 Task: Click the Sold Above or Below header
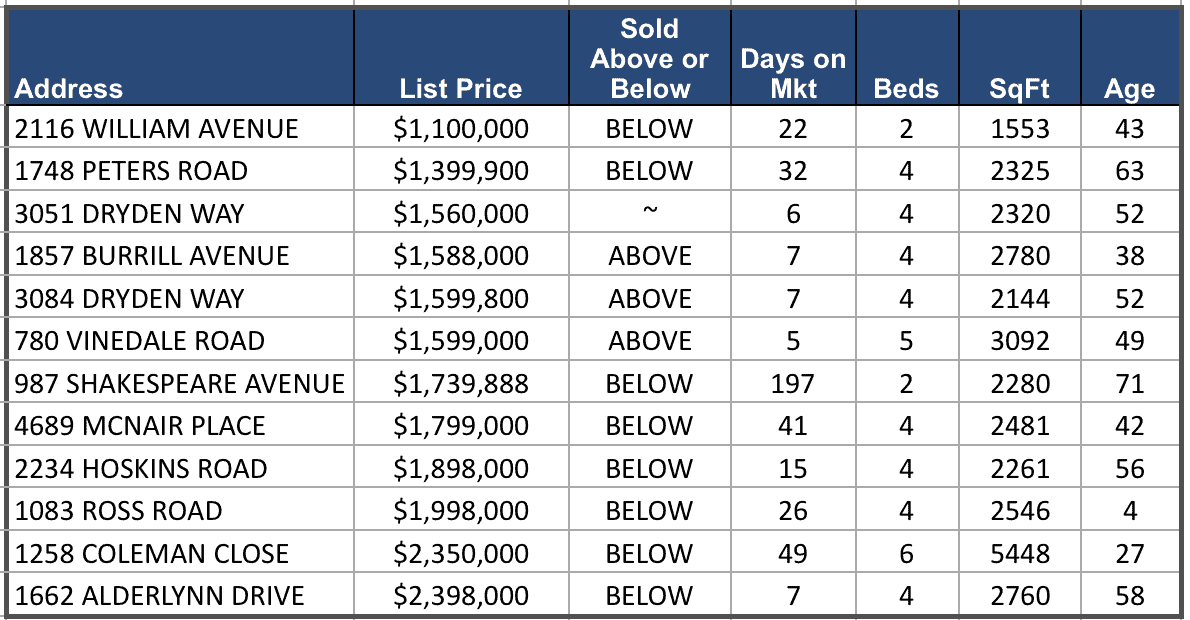click(x=649, y=58)
